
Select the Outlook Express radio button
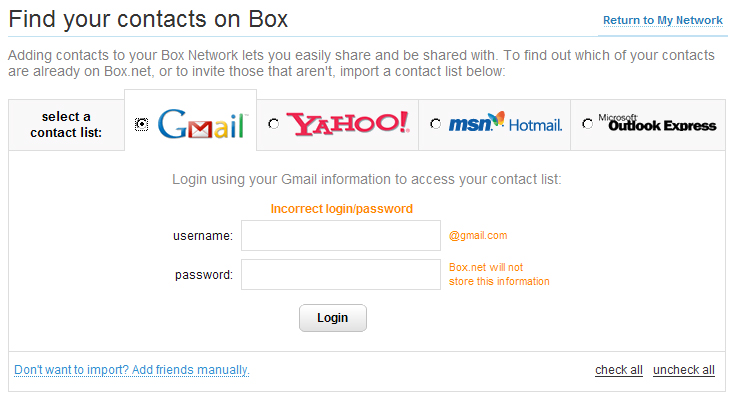[x=587, y=124]
